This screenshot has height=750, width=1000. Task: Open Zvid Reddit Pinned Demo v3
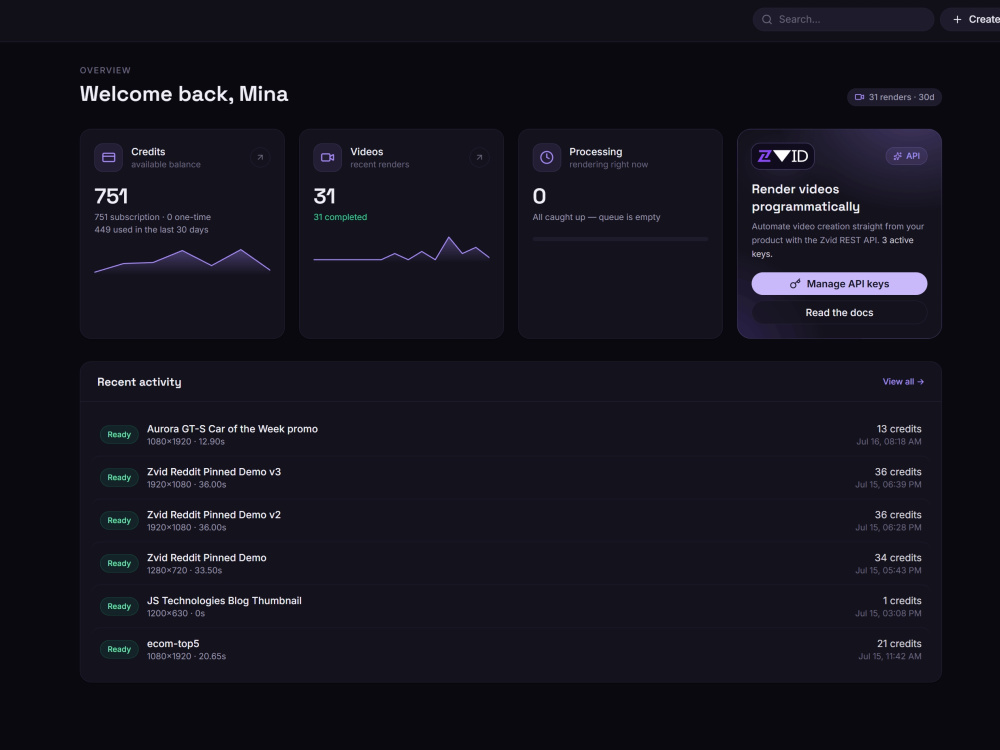click(510, 478)
